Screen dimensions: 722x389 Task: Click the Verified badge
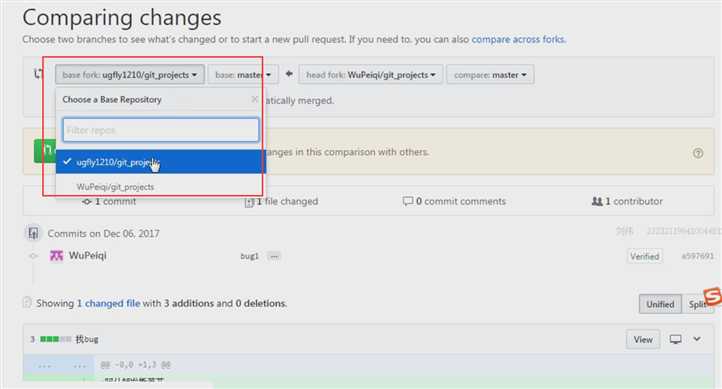coord(645,256)
